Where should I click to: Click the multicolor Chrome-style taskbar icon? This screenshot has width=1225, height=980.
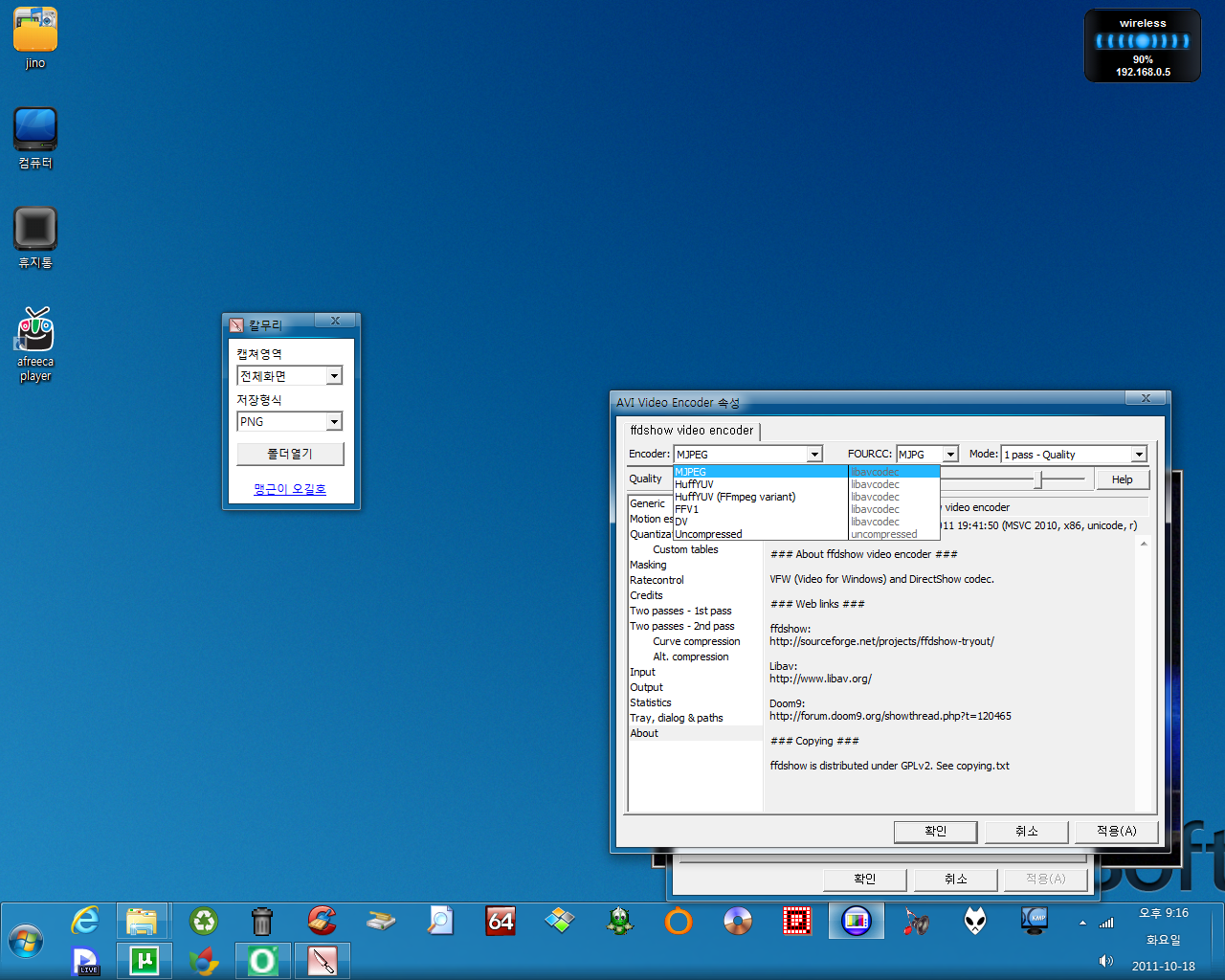pyautogui.click(x=203, y=960)
